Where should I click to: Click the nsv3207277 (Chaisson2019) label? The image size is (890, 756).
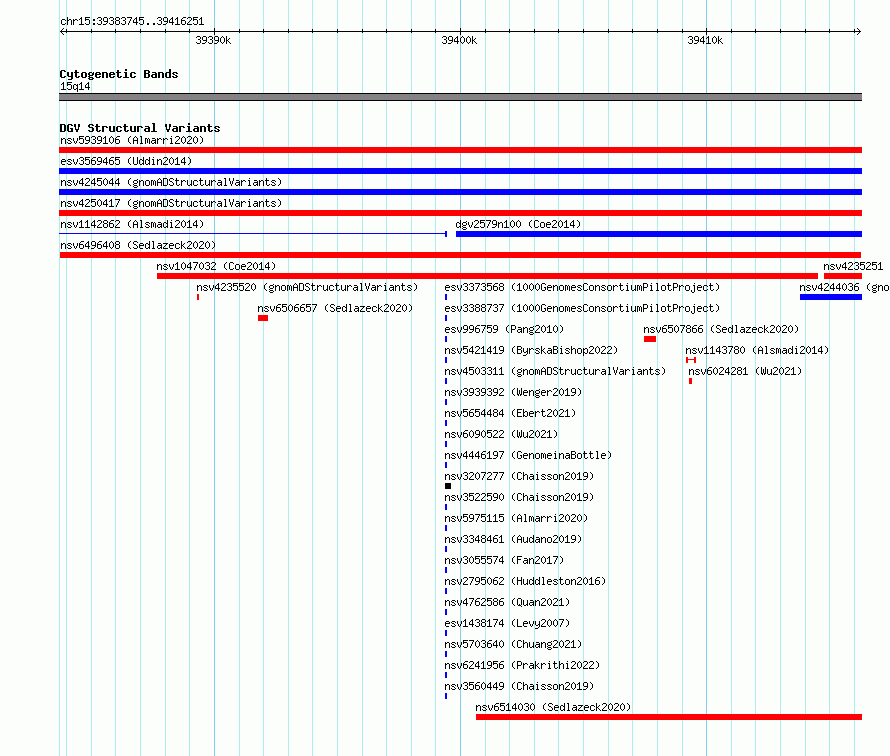[x=519, y=476]
